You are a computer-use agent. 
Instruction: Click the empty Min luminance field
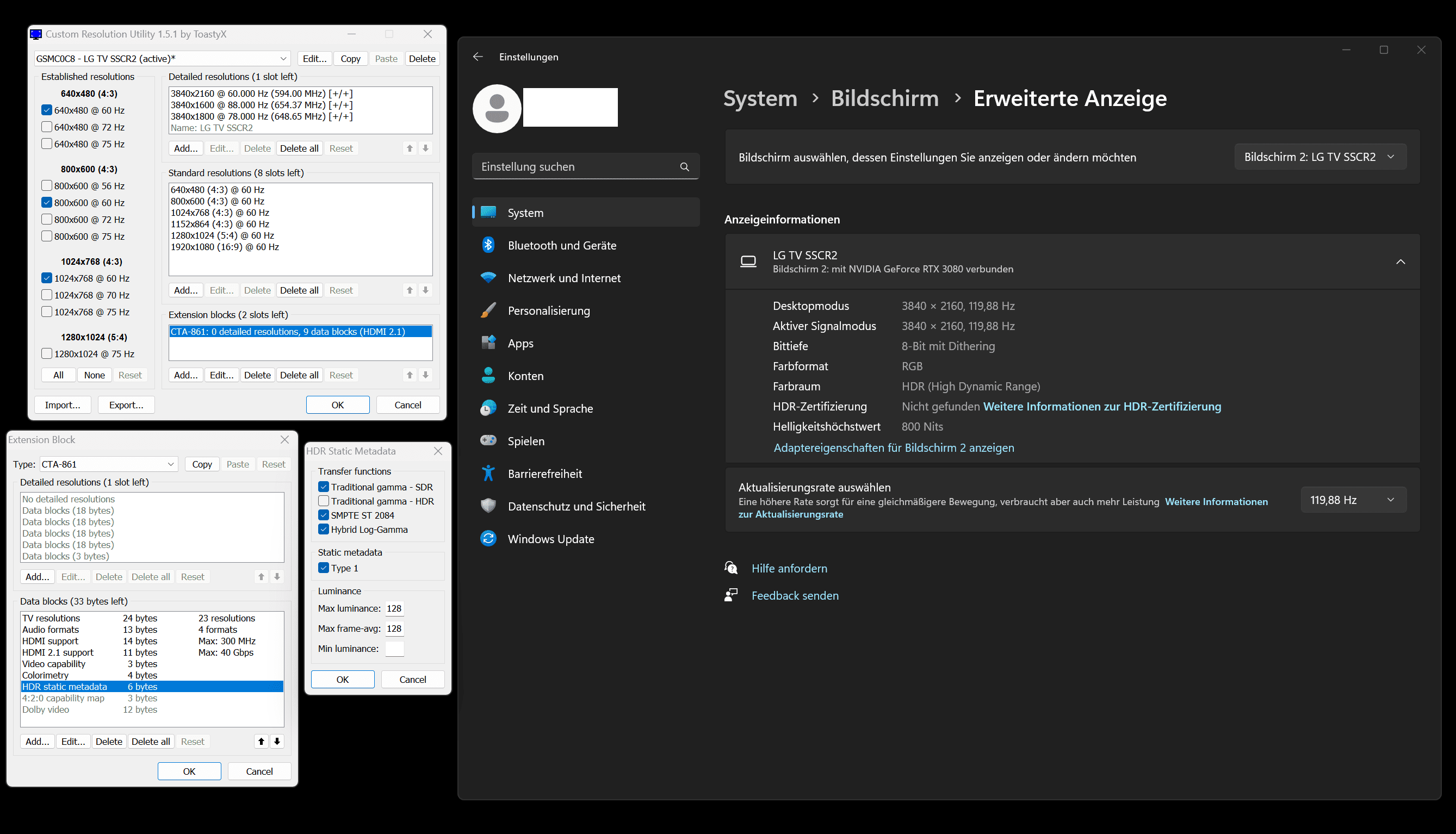coord(394,649)
